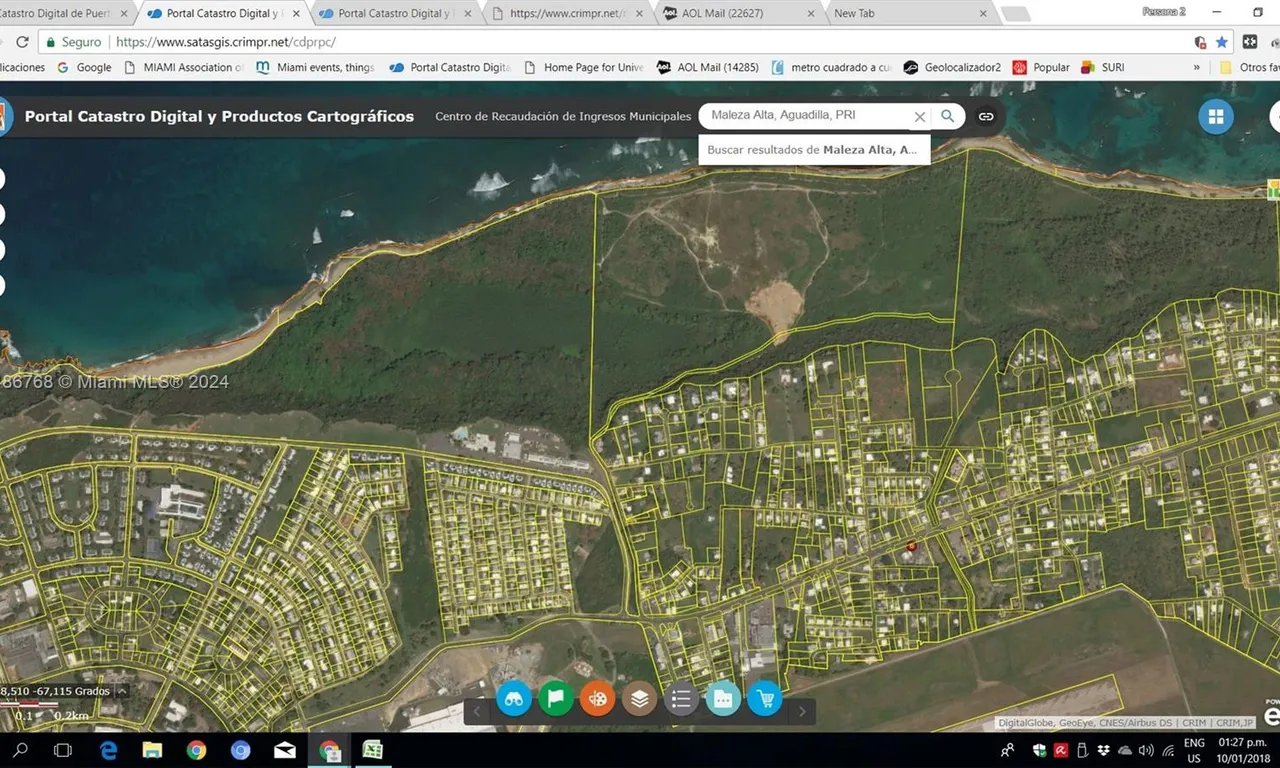Click the orange location marker on the map
Screen dimensions: 1280x768
(911, 545)
